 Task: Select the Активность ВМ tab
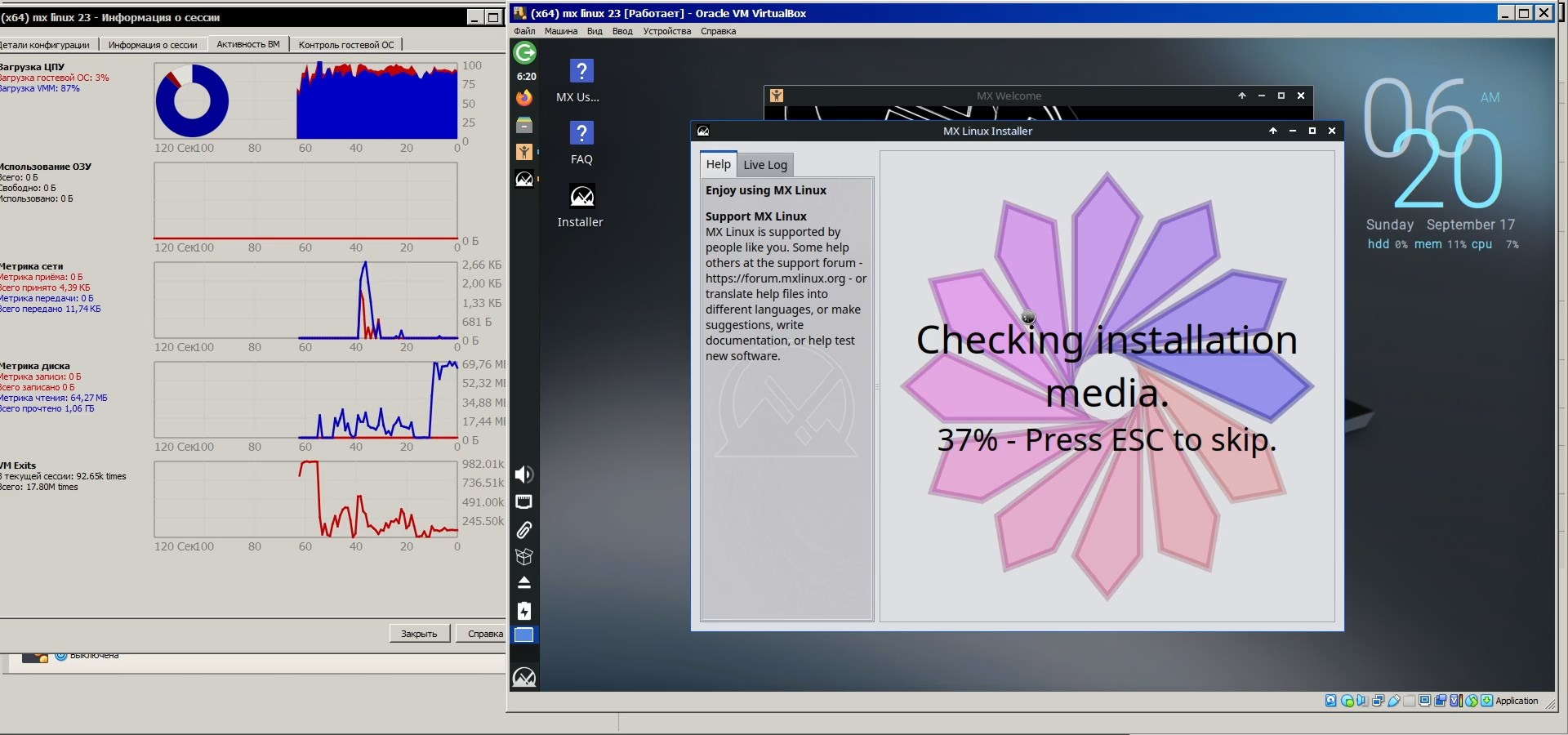(248, 44)
